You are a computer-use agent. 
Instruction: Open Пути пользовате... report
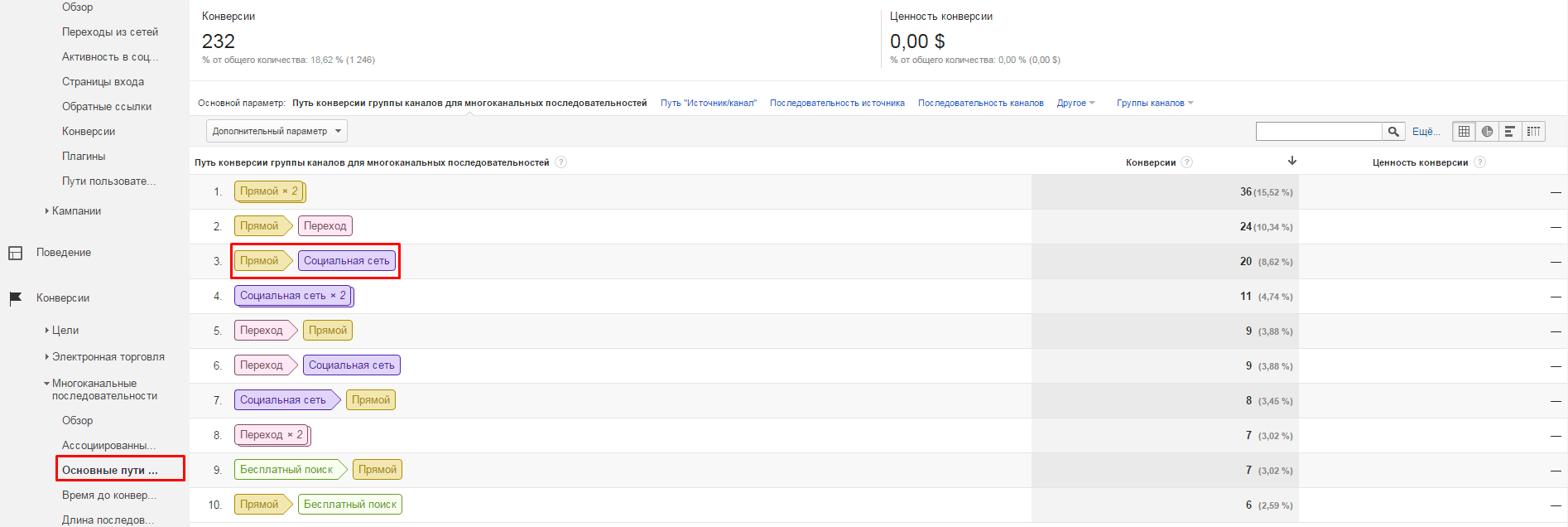(x=108, y=181)
